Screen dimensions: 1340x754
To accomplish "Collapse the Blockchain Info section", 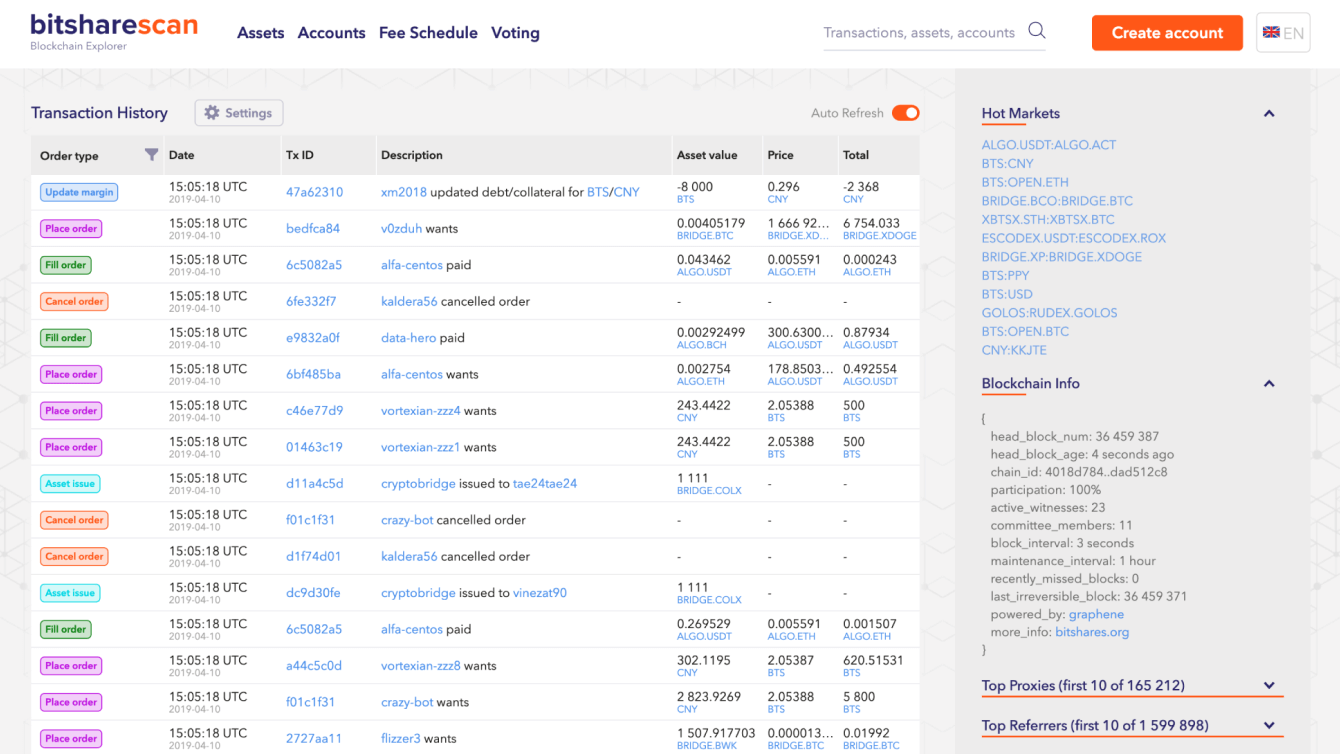I will click(x=1269, y=383).
